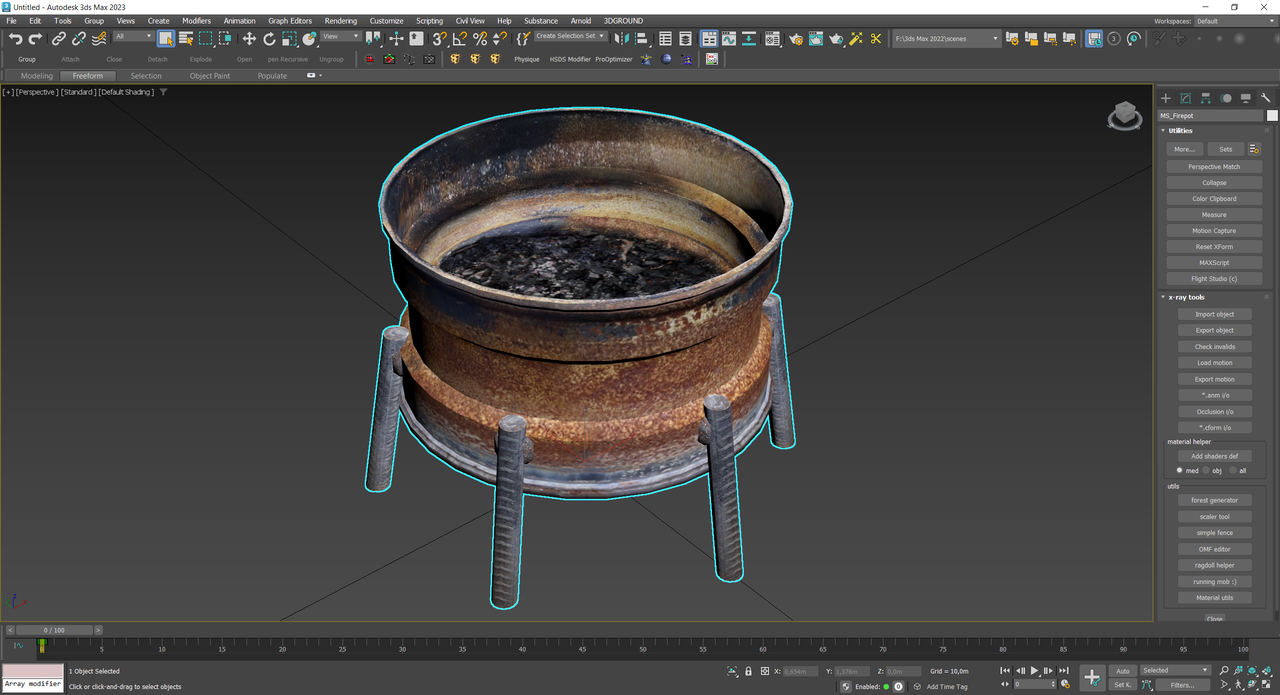Open the Modify panel tab icon
Viewport: 1280px width, 695px height.
1185,98
